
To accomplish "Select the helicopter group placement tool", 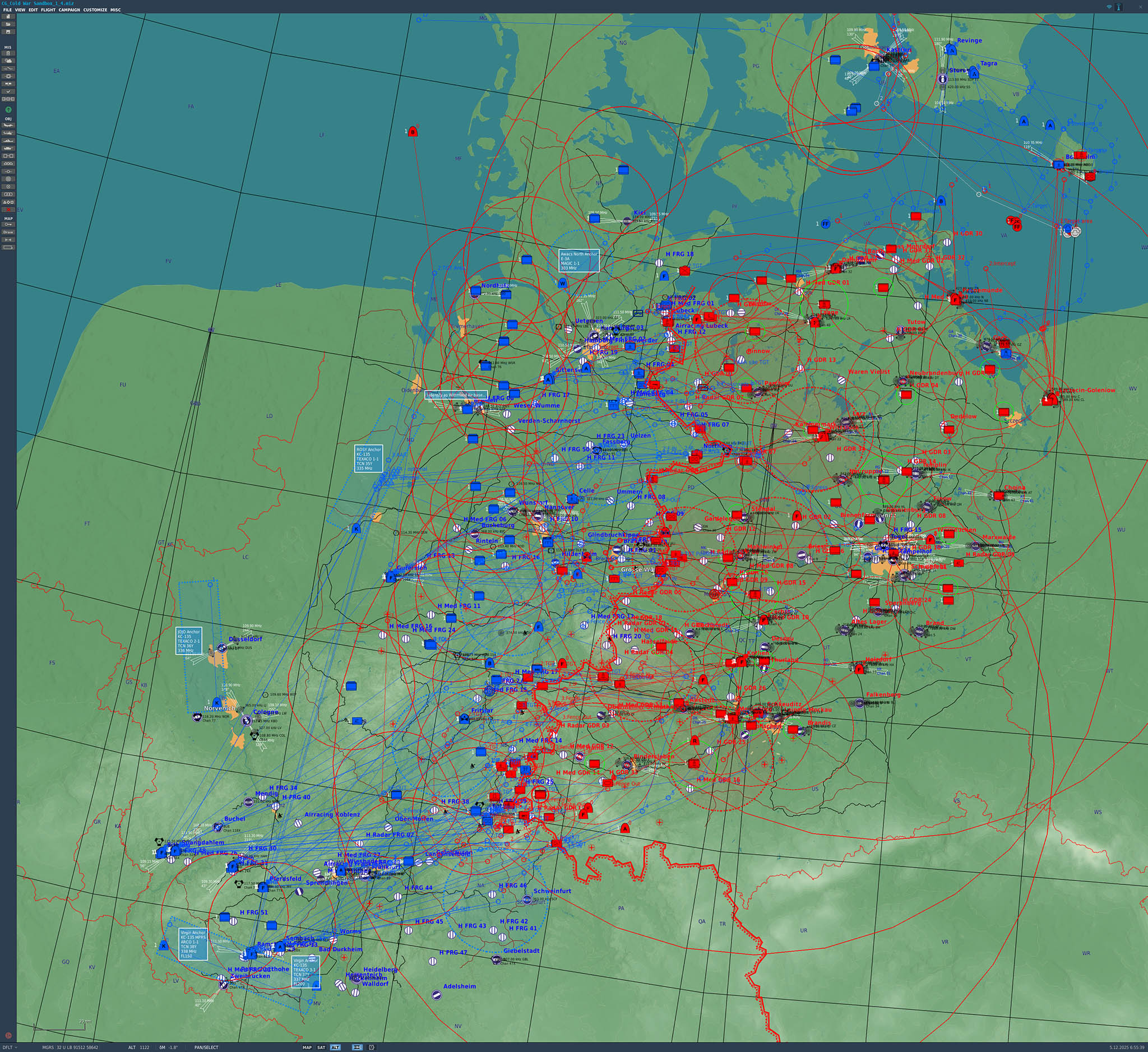I will 8,133.
